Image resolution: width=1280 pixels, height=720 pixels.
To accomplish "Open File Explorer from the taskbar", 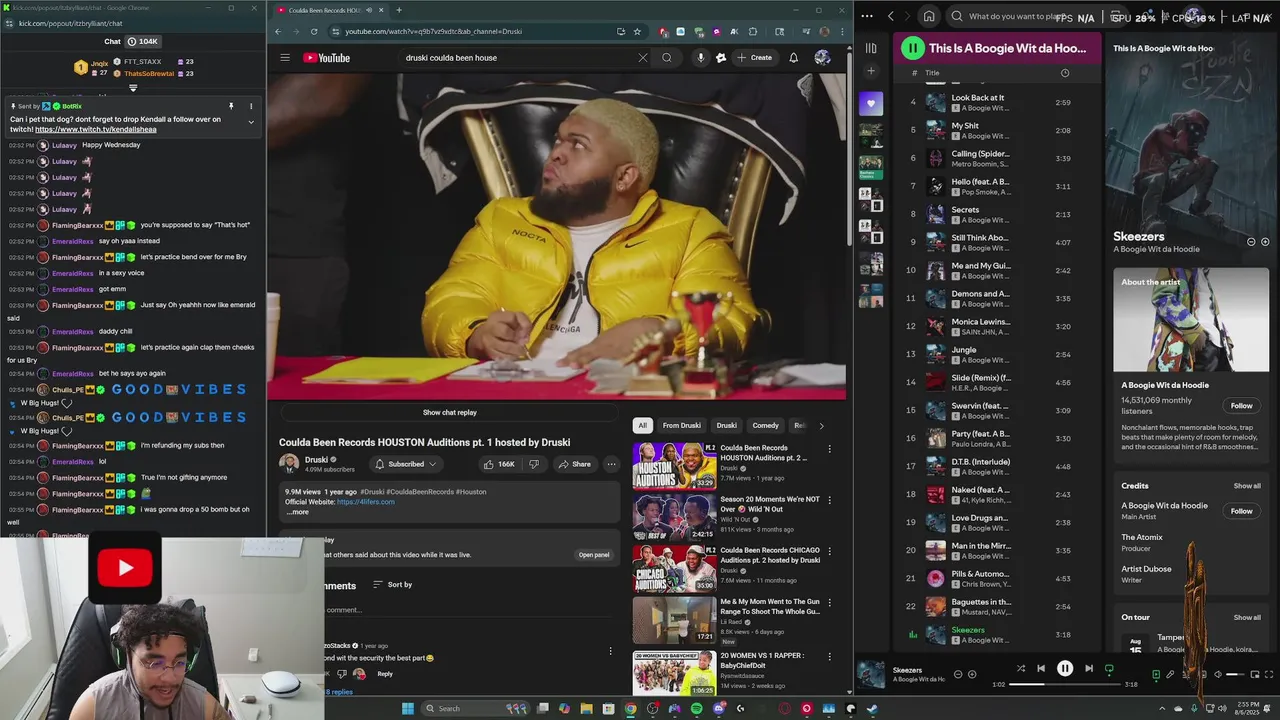I will pyautogui.click(x=586, y=708).
